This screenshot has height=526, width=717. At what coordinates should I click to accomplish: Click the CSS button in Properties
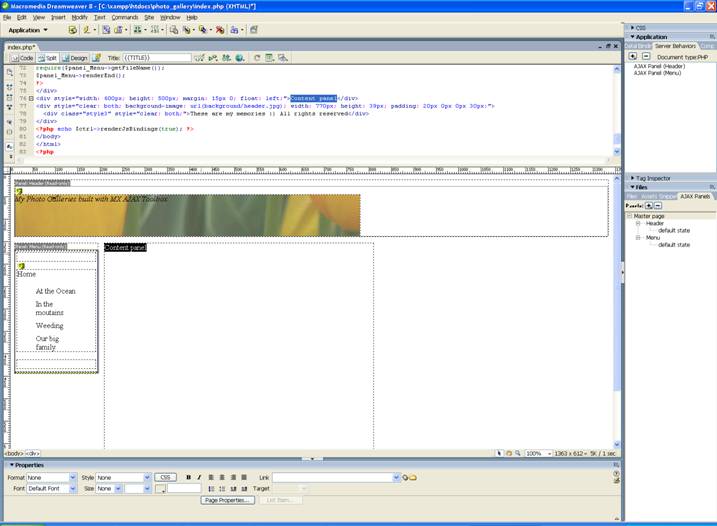[165, 478]
